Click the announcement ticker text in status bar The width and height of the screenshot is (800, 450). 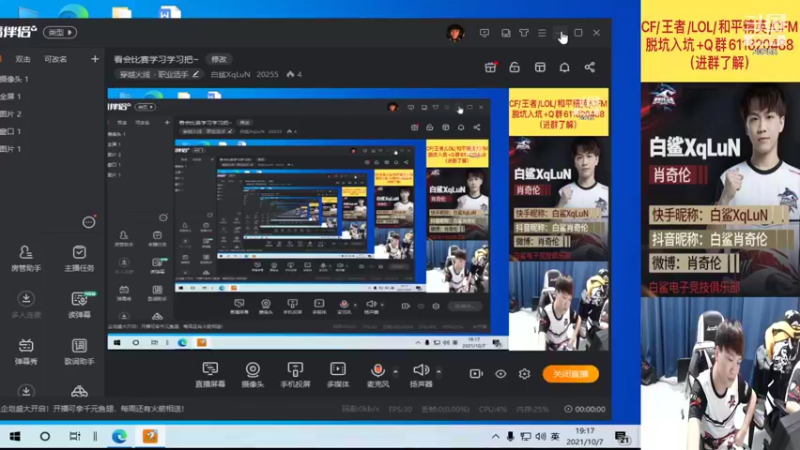[x=92, y=409]
